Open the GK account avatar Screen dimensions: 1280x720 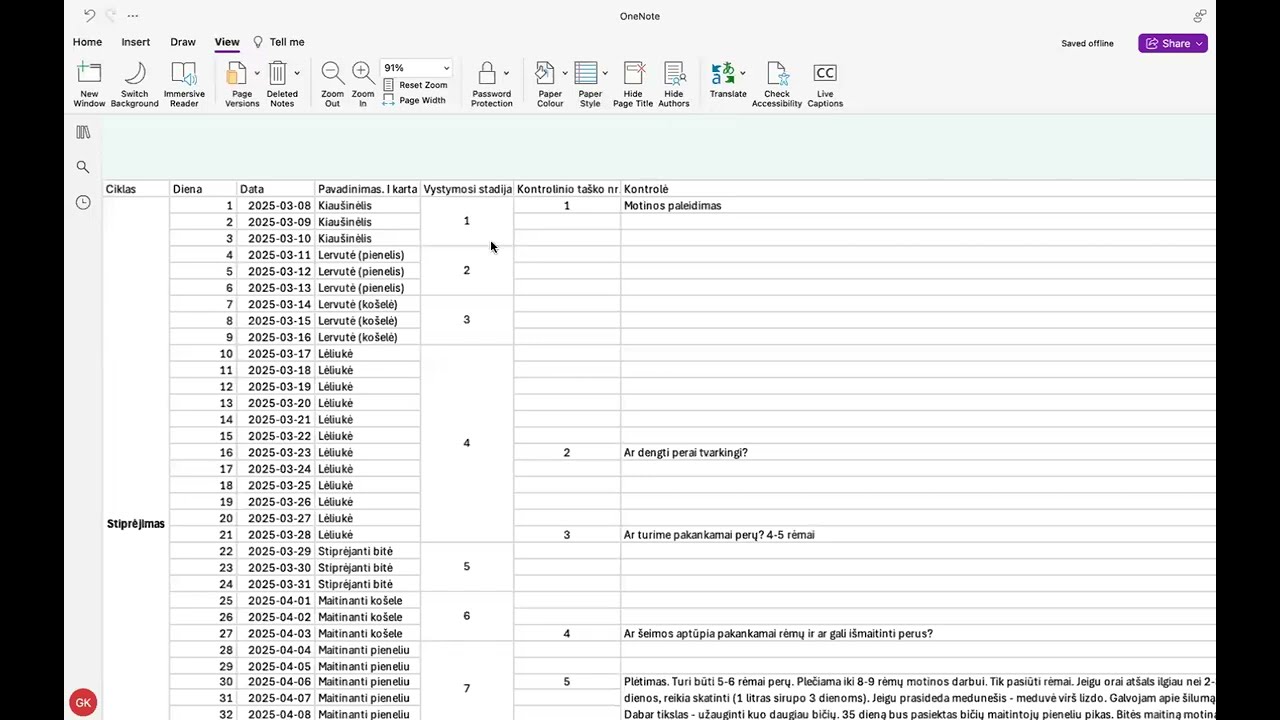pos(83,702)
